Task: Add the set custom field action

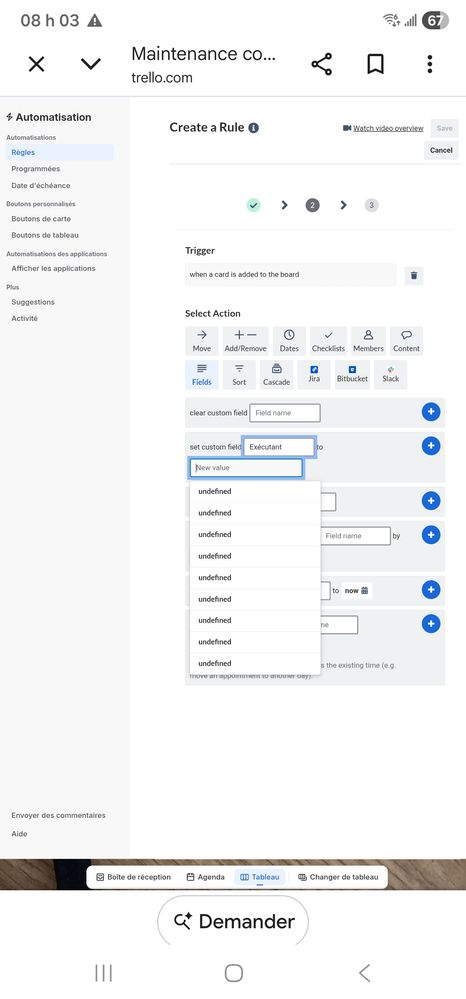Action: point(431,445)
